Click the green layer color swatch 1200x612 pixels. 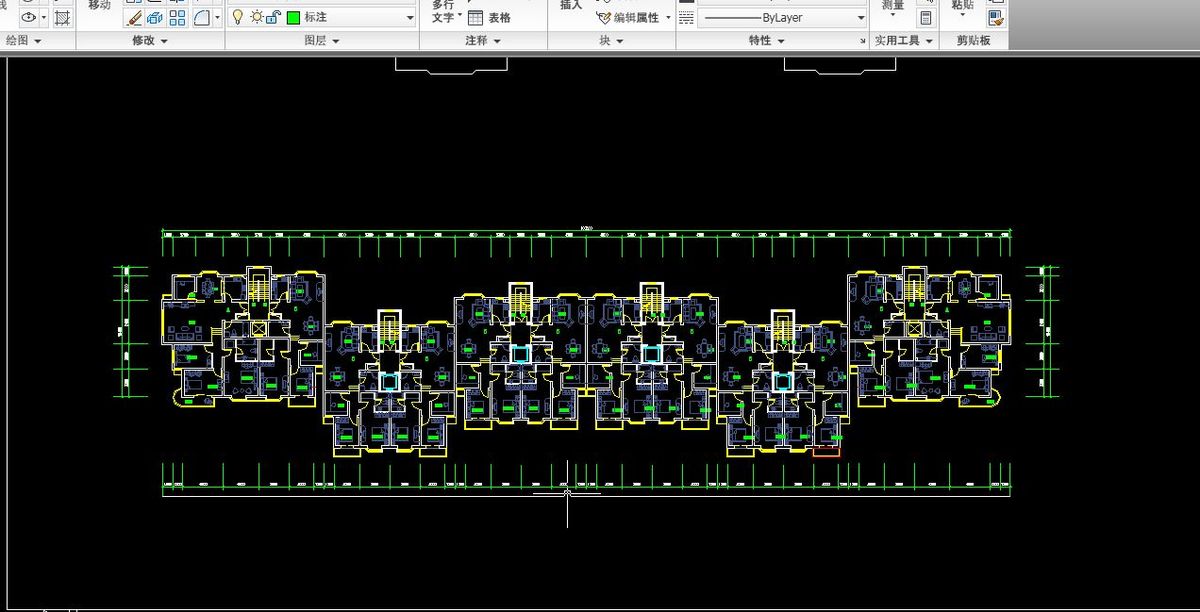pyautogui.click(x=293, y=17)
